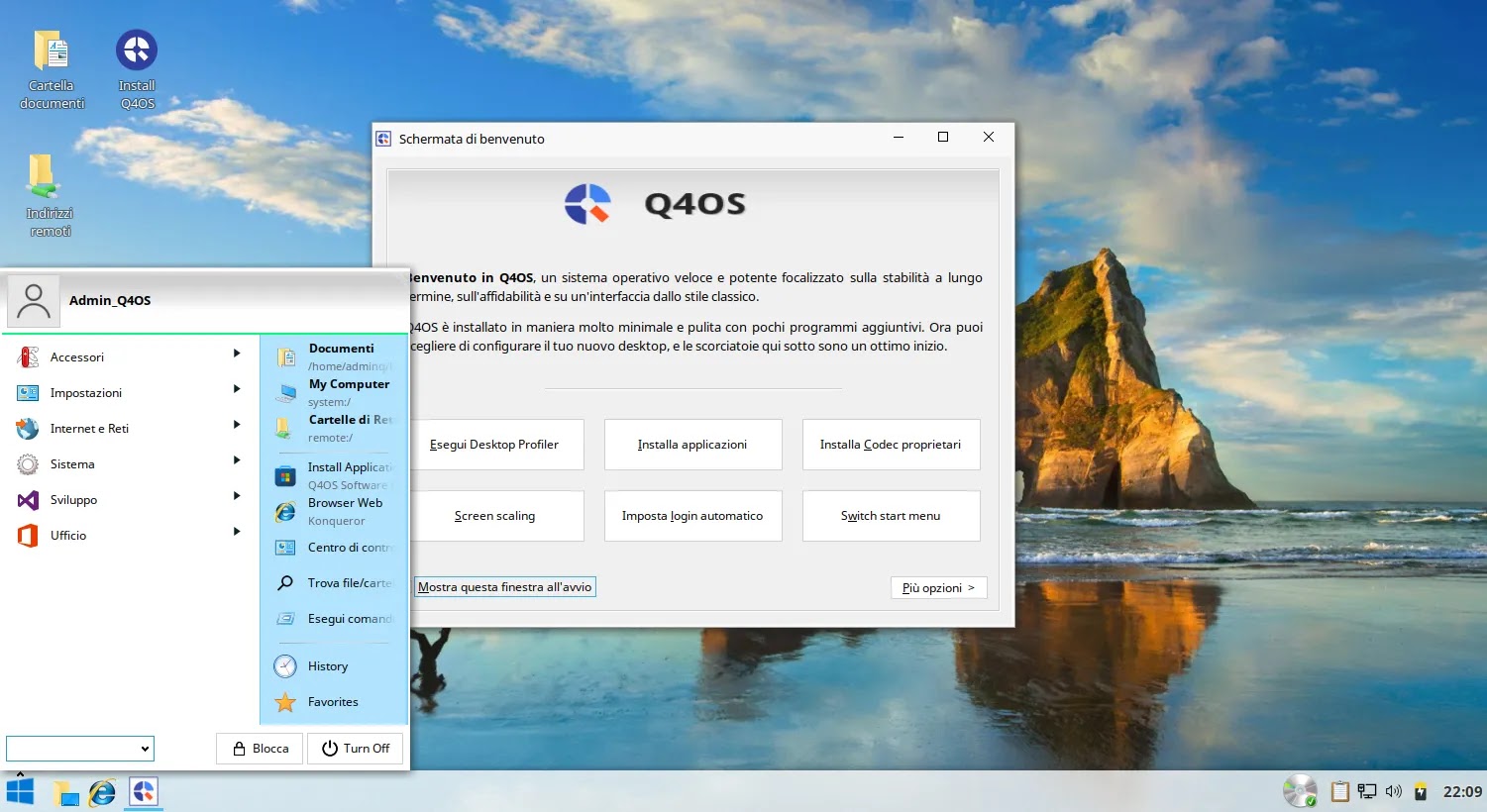1487x812 pixels.
Task: Click the Start button on taskbar
Action: click(20, 792)
